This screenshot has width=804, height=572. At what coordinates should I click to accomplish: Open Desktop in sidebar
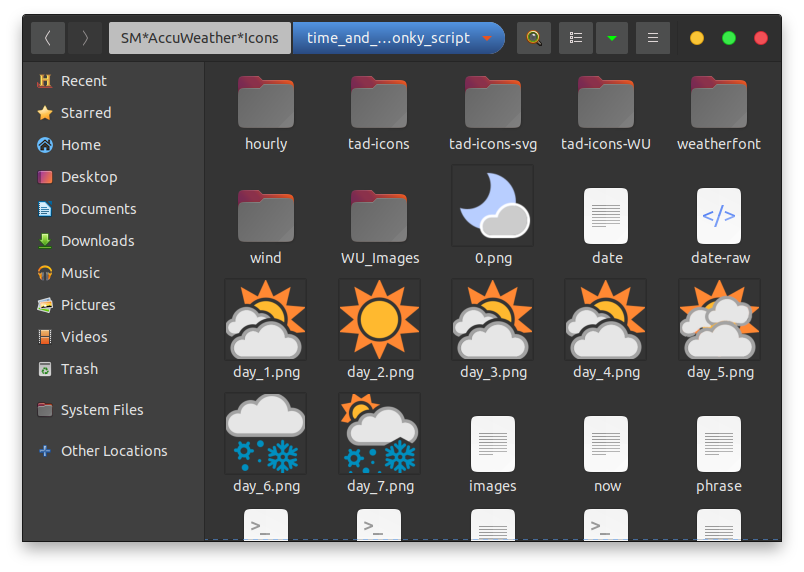click(x=113, y=177)
